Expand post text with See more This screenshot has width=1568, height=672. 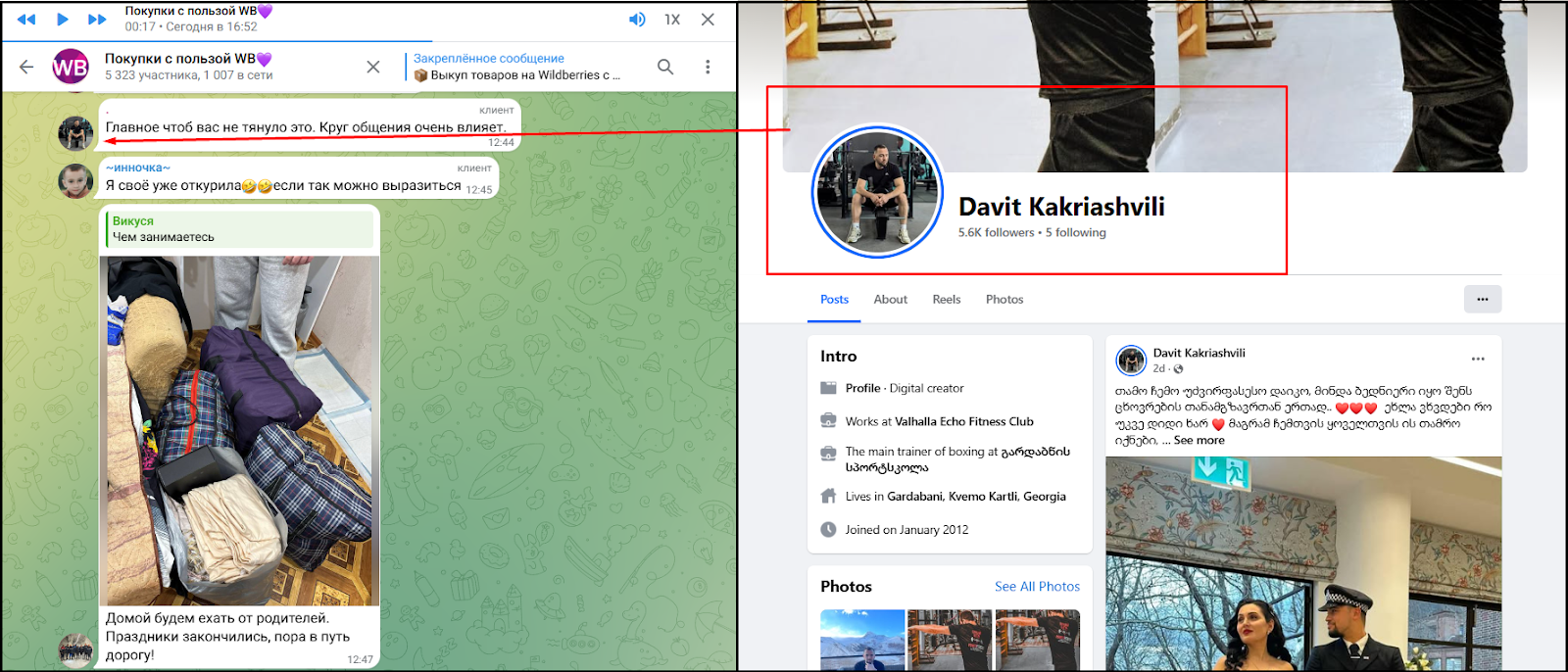(x=1199, y=441)
